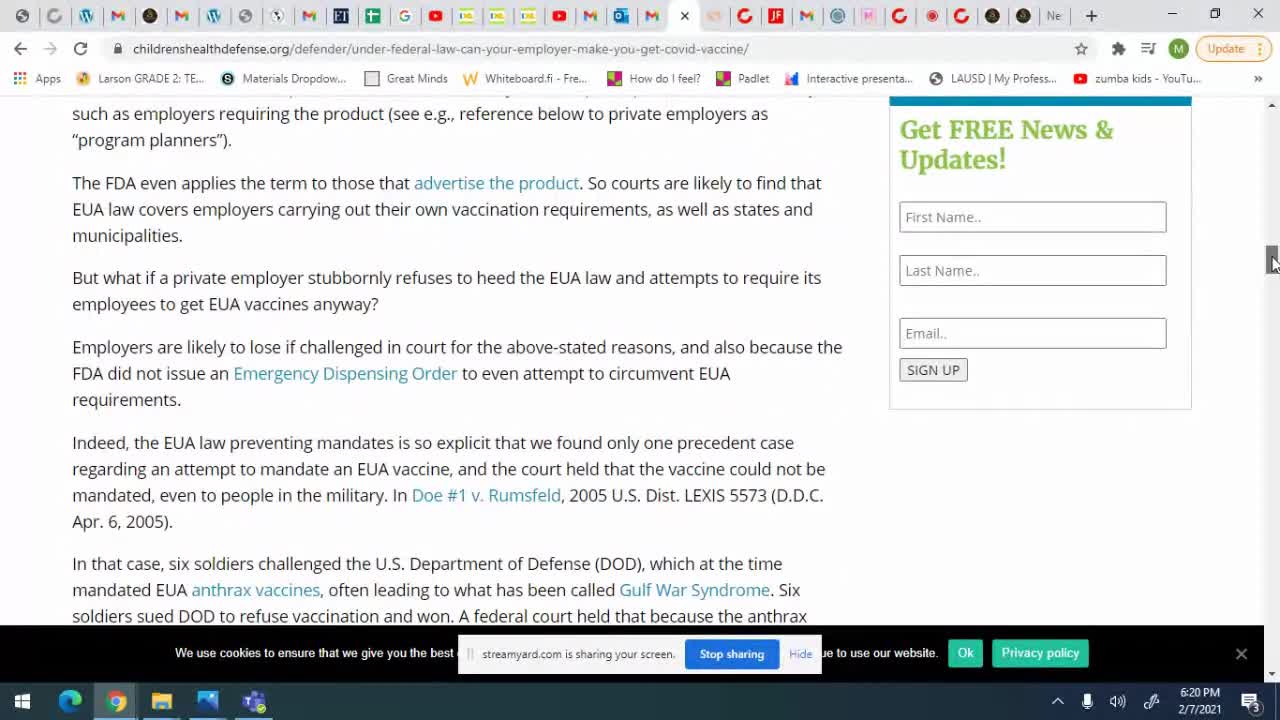Focus the First Name field
The image size is (1280, 720).
tap(1032, 217)
